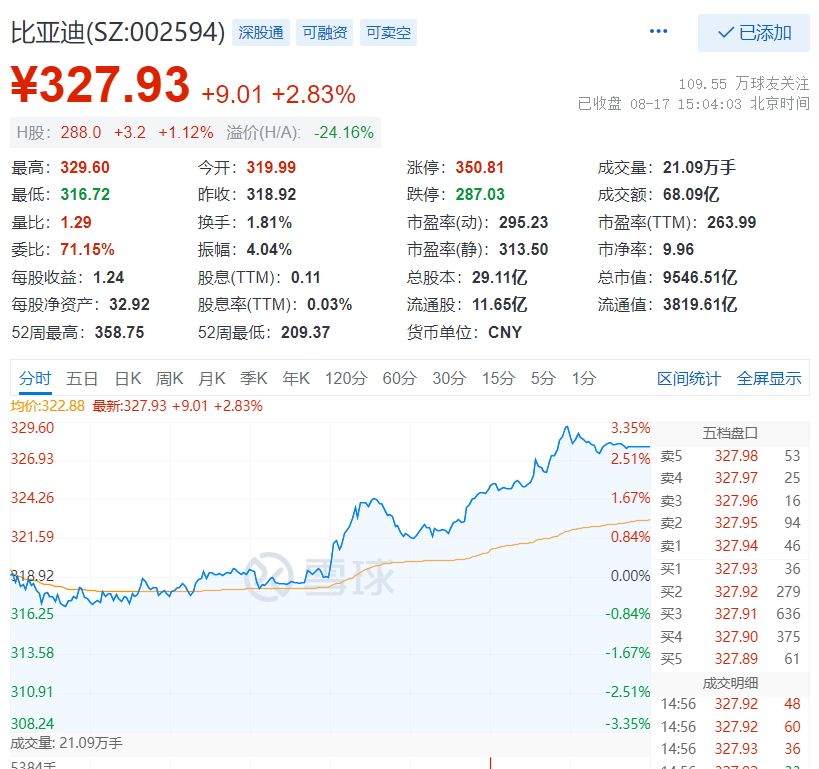Click the 可卖空 tag

[x=388, y=33]
